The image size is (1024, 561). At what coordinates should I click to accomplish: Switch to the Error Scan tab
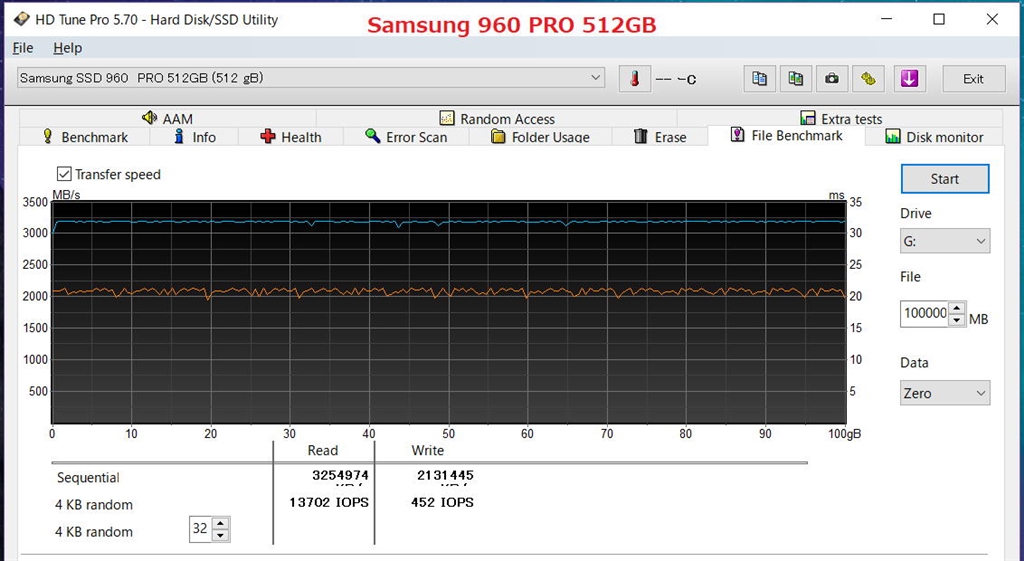point(406,136)
